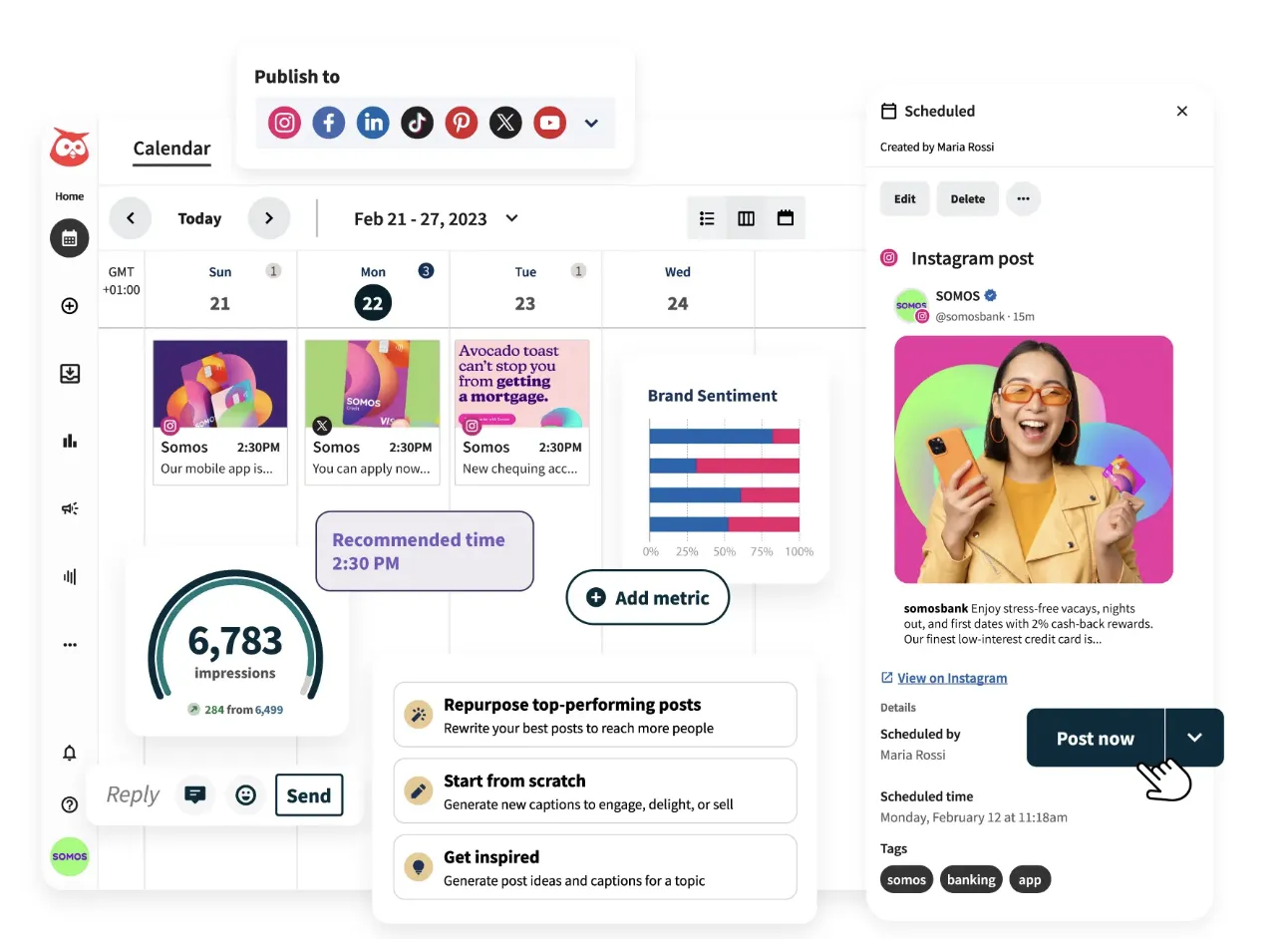
Task: Click the Delete button
Action: (967, 198)
